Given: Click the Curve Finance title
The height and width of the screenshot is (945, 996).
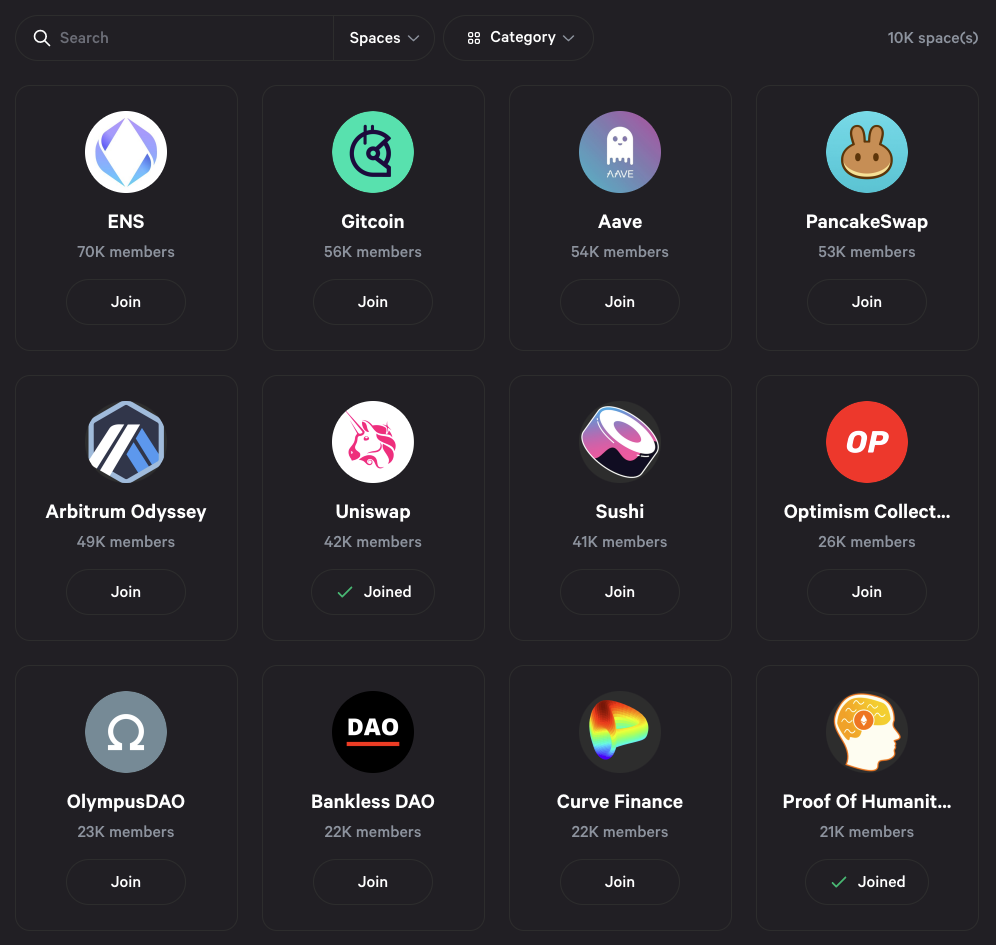Looking at the screenshot, I should coord(620,801).
